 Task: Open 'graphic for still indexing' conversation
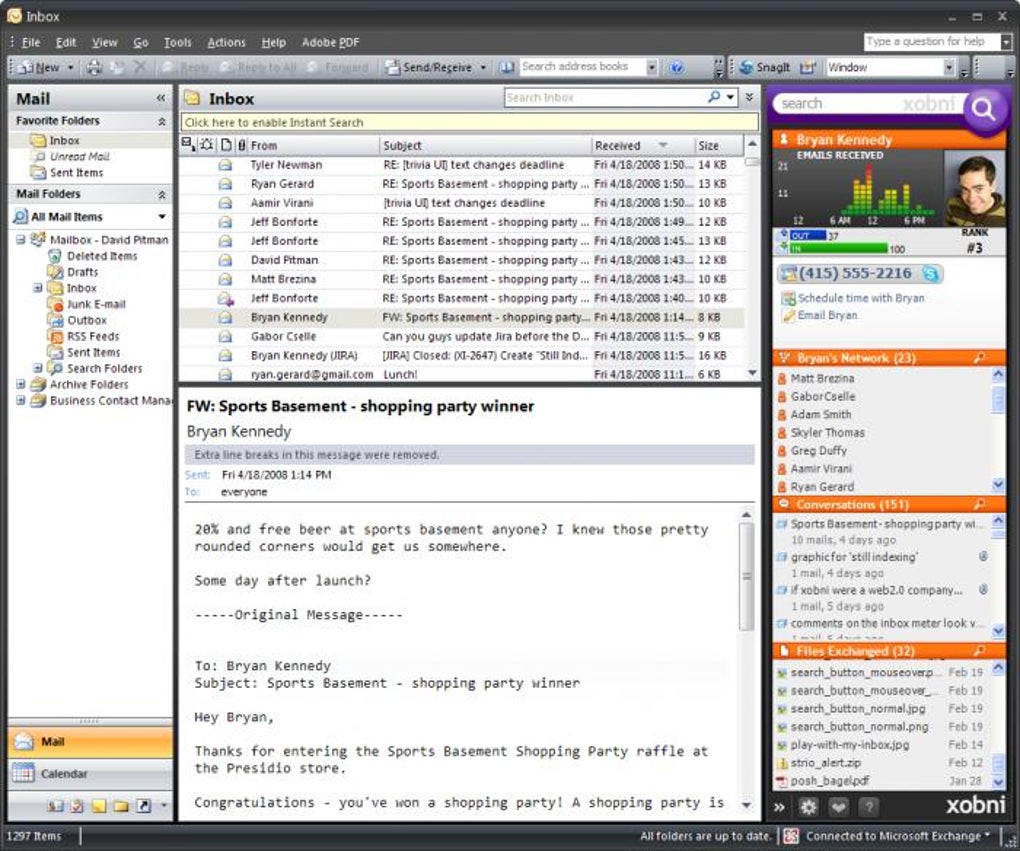854,557
